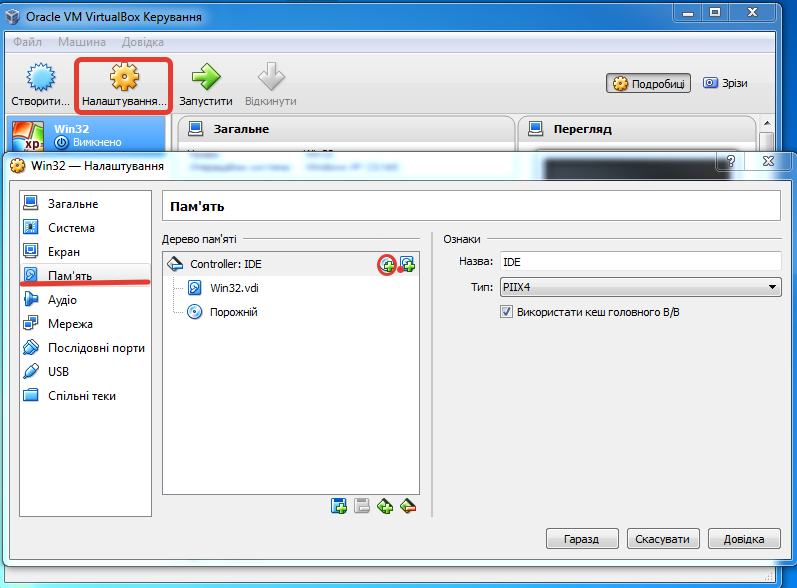The image size is (797, 588).
Task: Click the Створити new machine icon
Action: pos(41,78)
